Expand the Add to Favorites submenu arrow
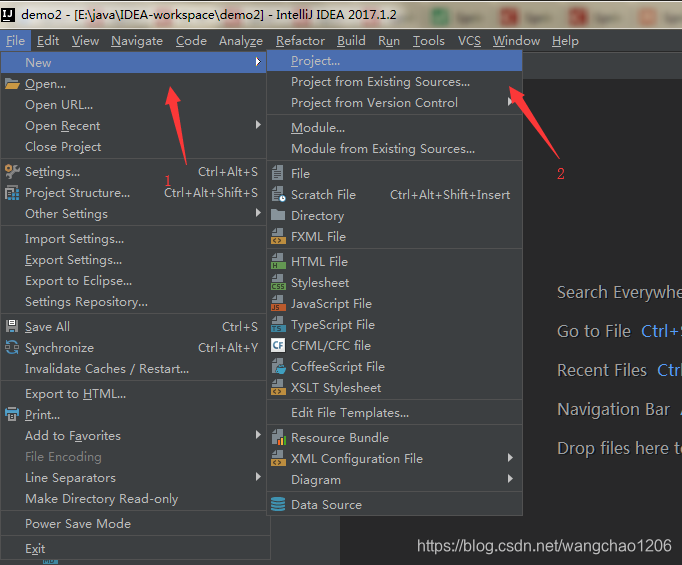This screenshot has height=565, width=682. [258, 435]
